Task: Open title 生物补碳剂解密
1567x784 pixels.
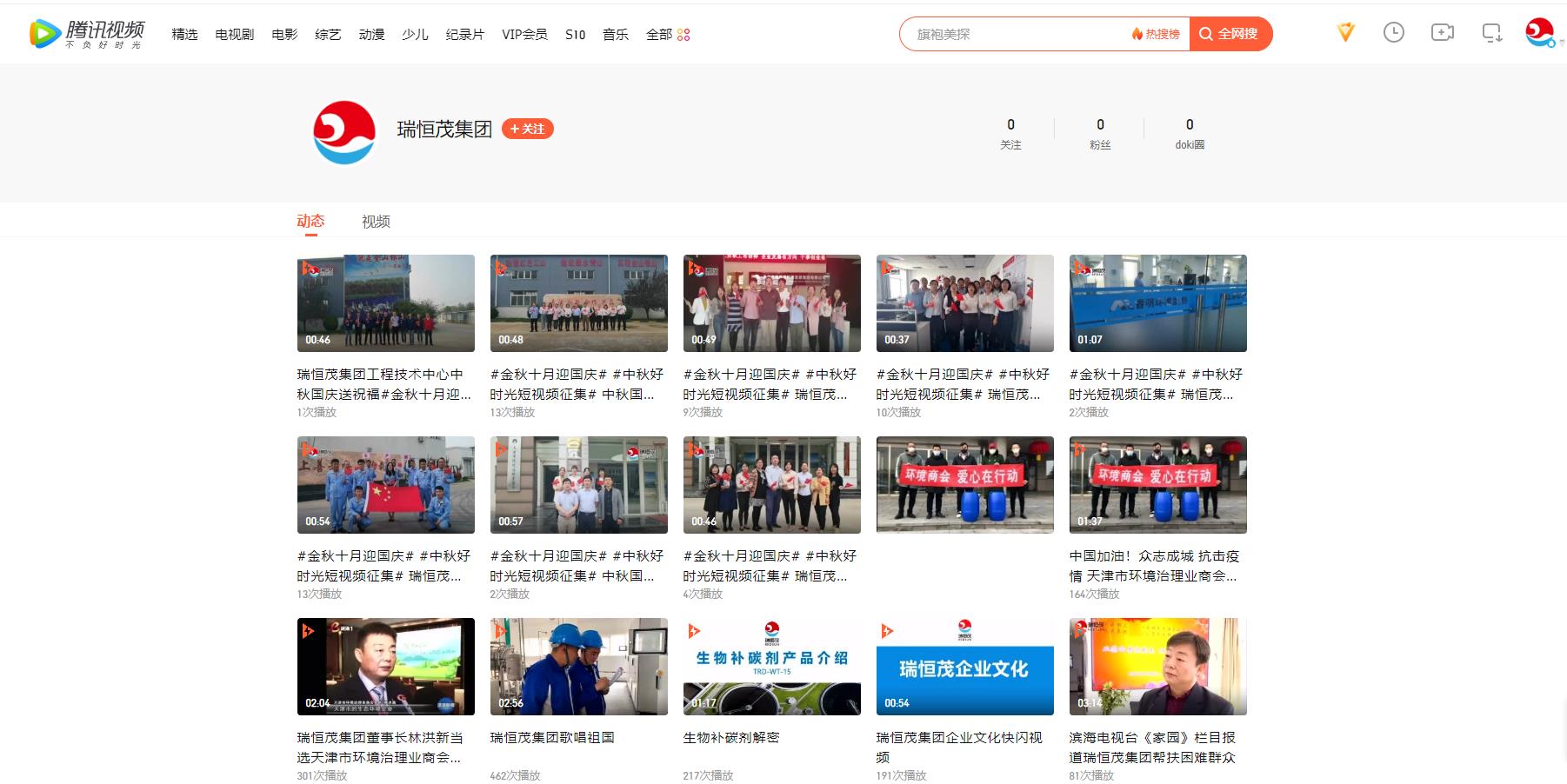Action: 731,738
